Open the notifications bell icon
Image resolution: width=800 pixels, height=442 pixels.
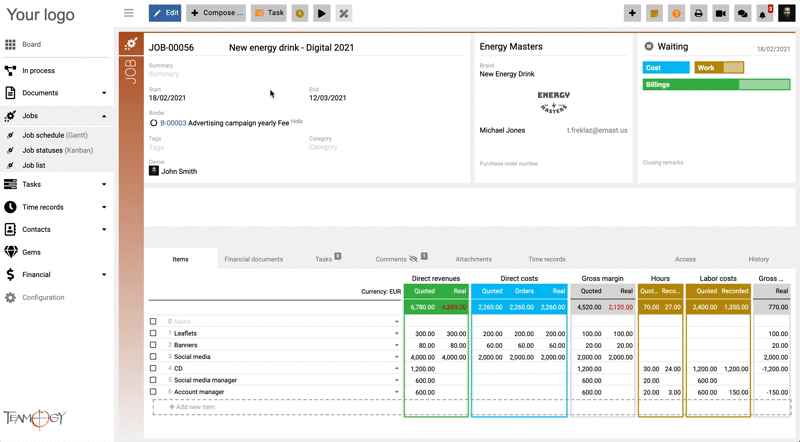coord(764,13)
